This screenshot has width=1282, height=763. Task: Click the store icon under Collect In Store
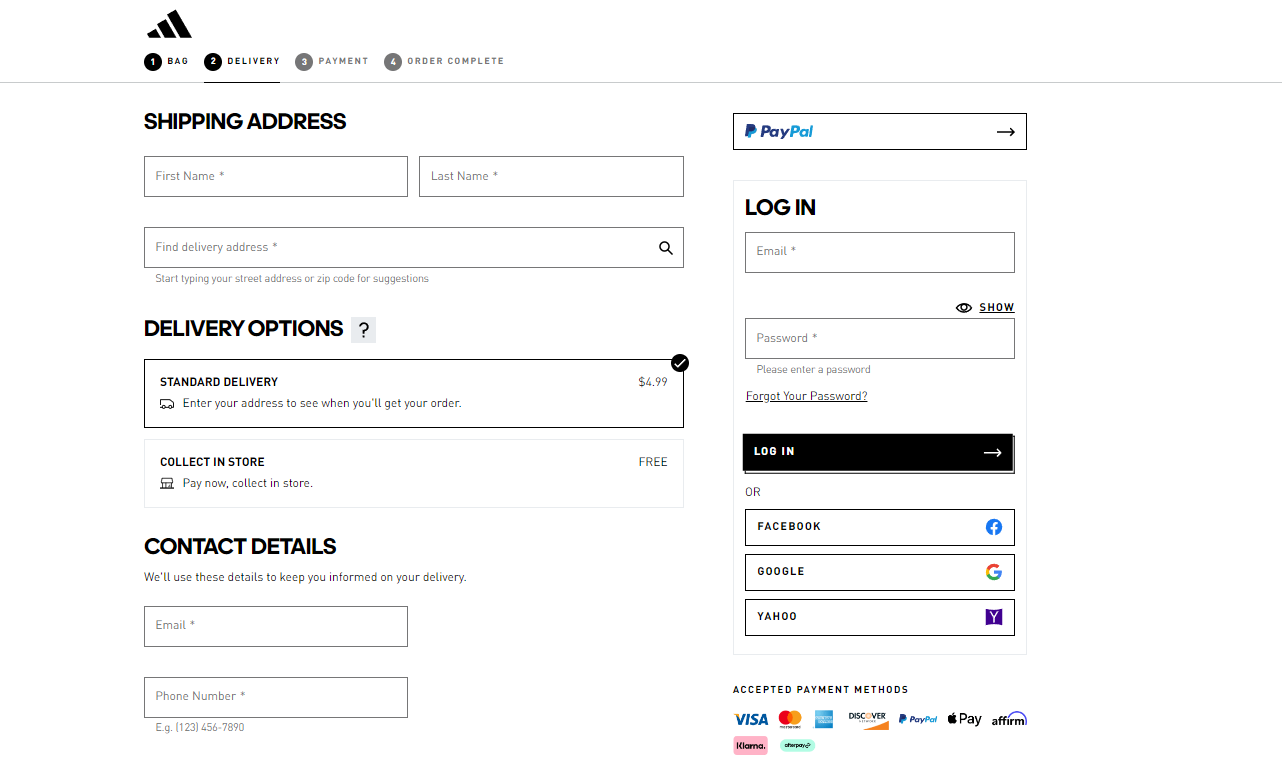click(x=167, y=482)
